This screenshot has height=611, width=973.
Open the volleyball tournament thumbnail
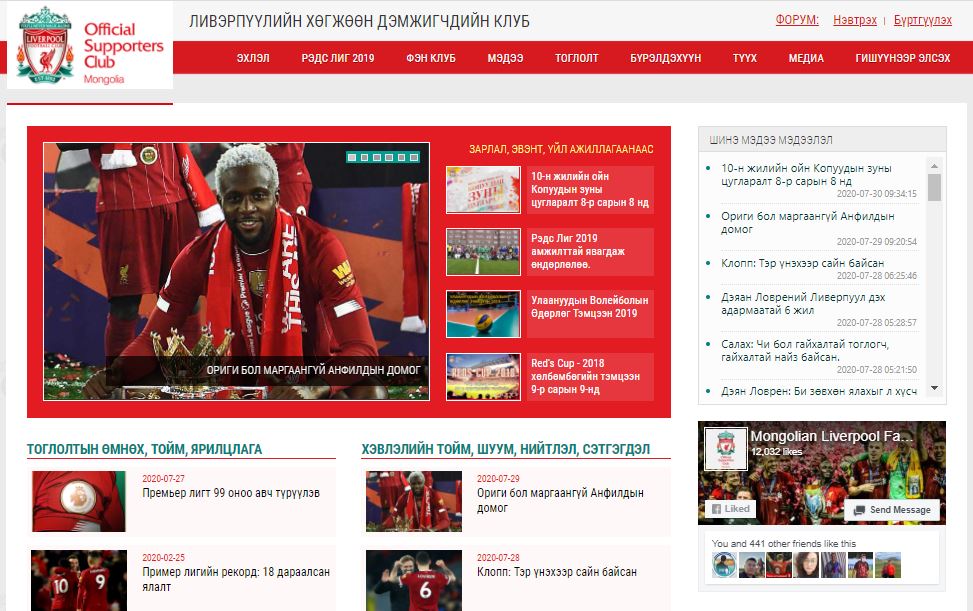[x=483, y=313]
